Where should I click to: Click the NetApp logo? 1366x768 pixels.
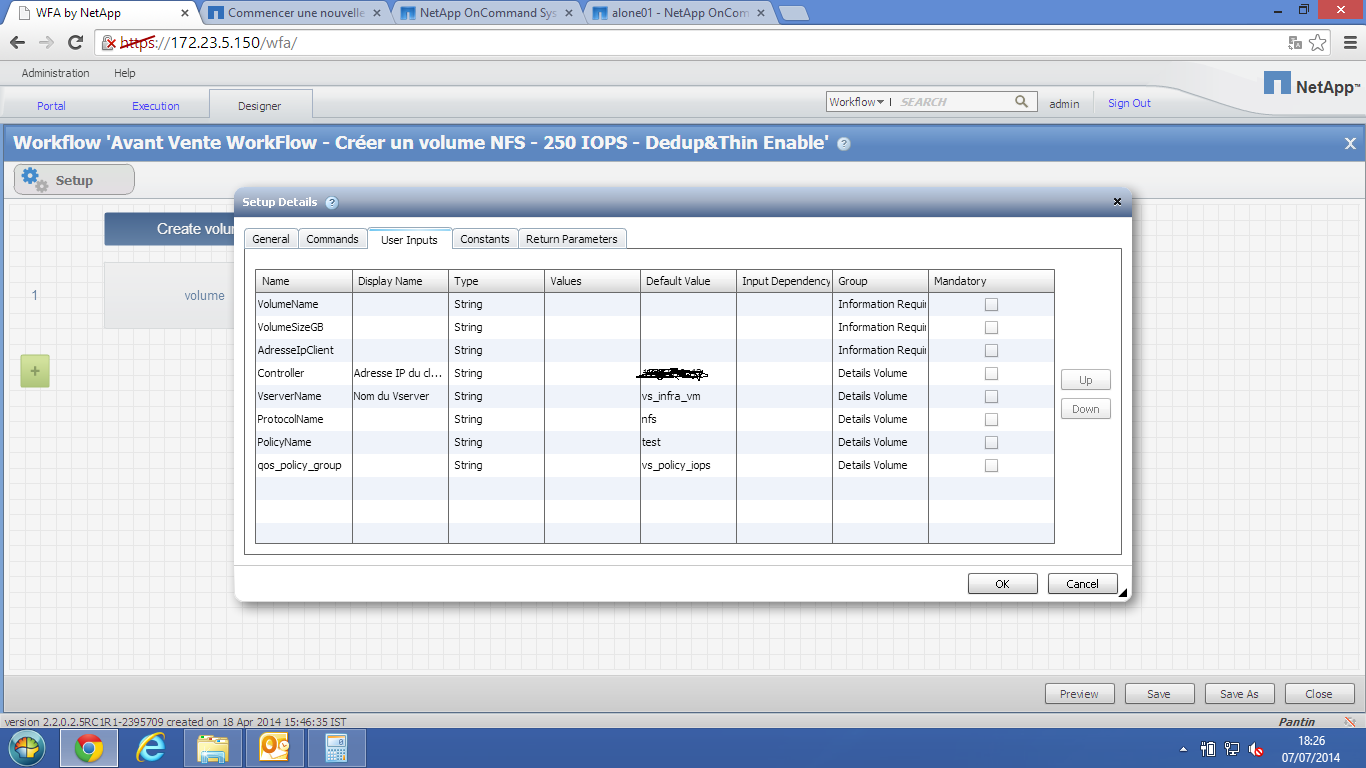point(1311,84)
